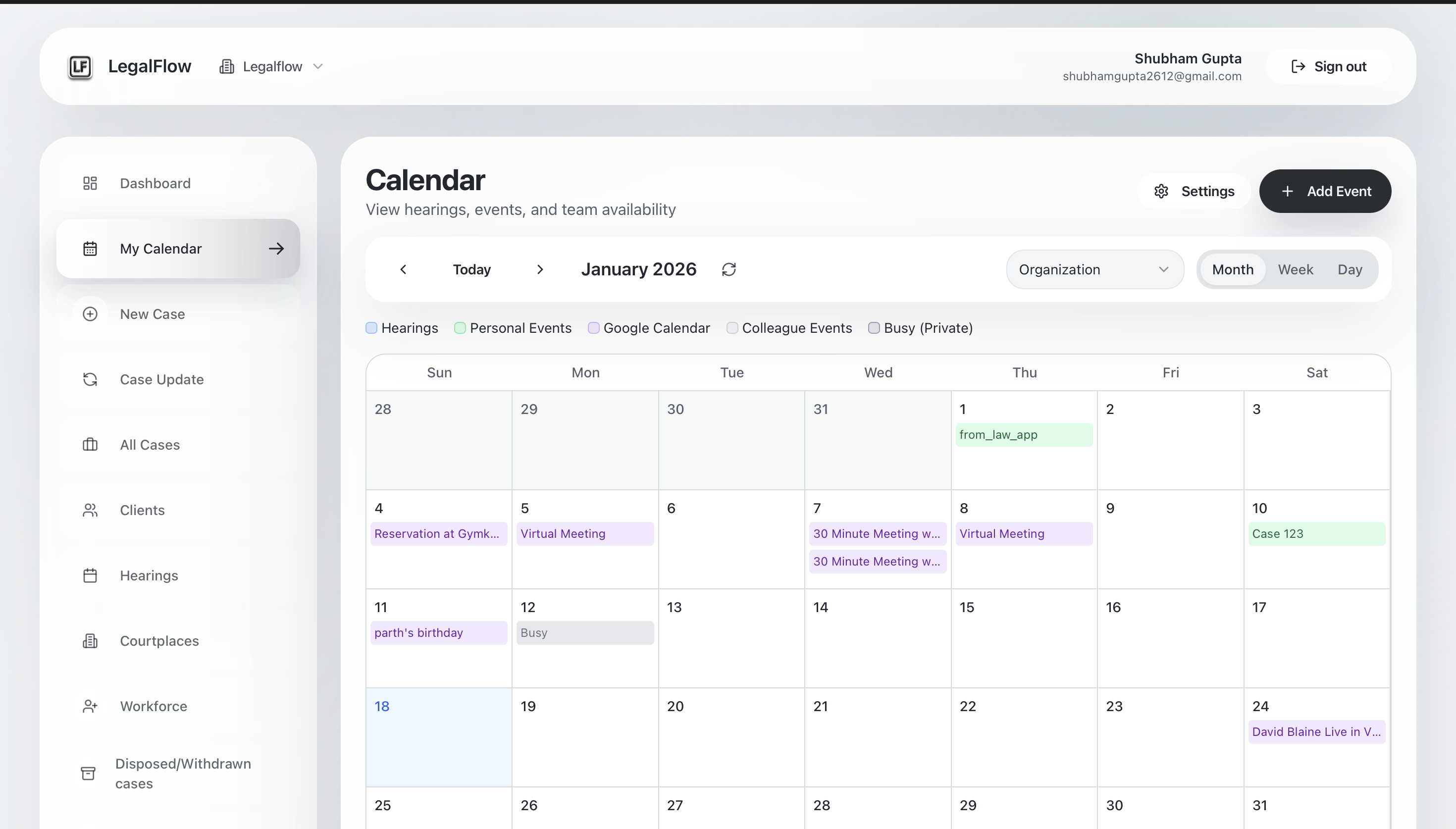Open the Dashboard from the sidebar
This screenshot has height=829, width=1456.
point(91,183)
